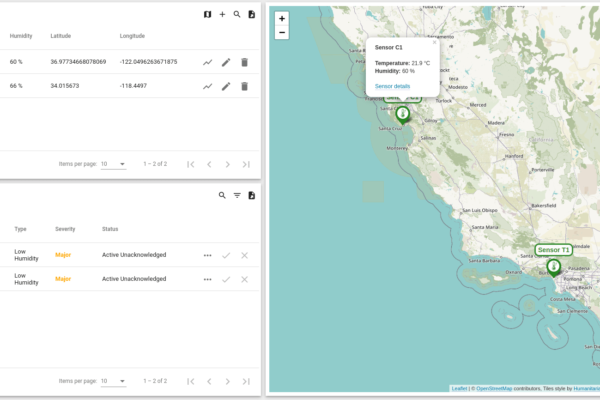Add a new sensor with plus icon
Viewport: 600px width, 400px height.
[x=222, y=14]
